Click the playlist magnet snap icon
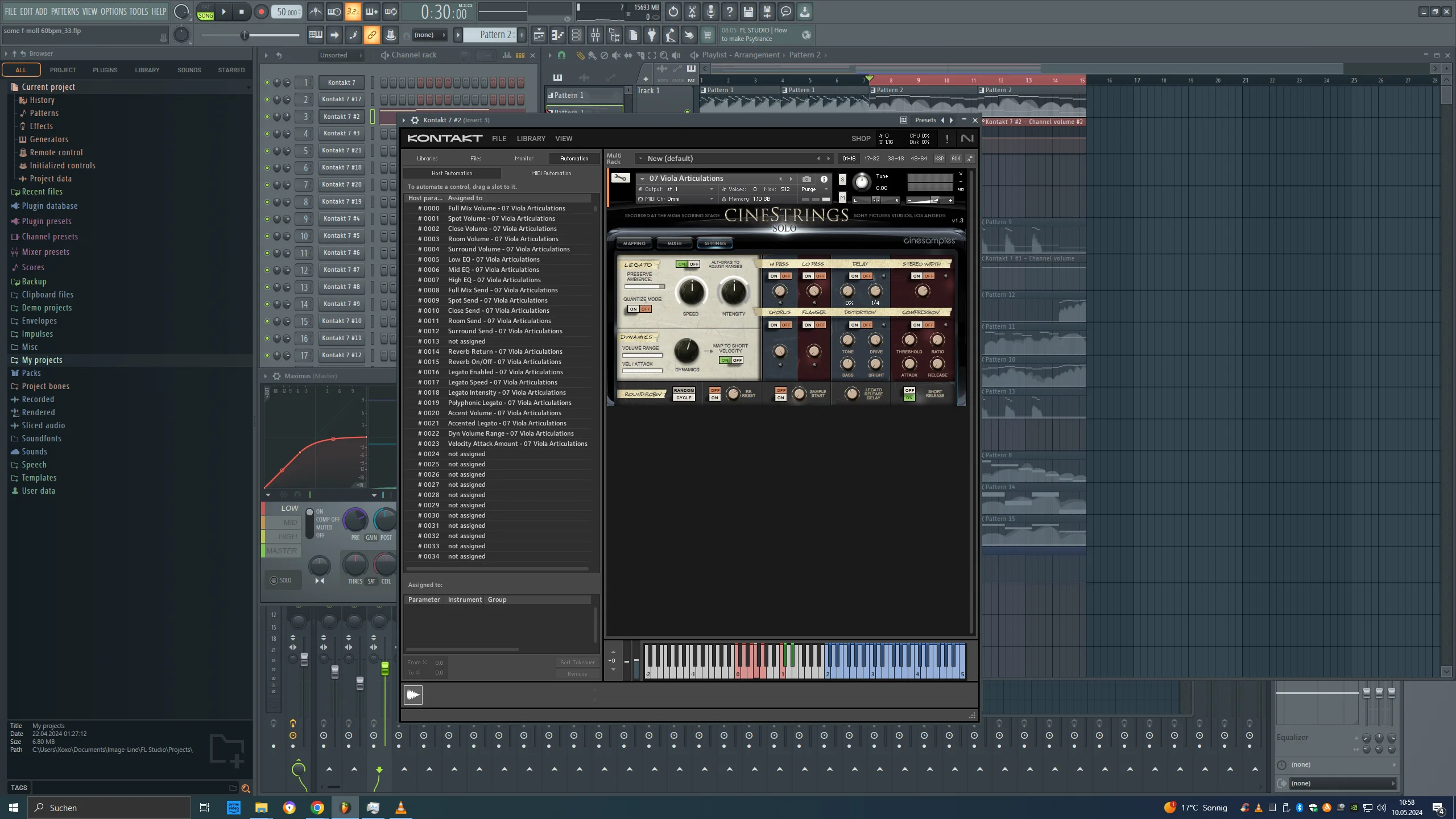1456x819 pixels. point(561,55)
